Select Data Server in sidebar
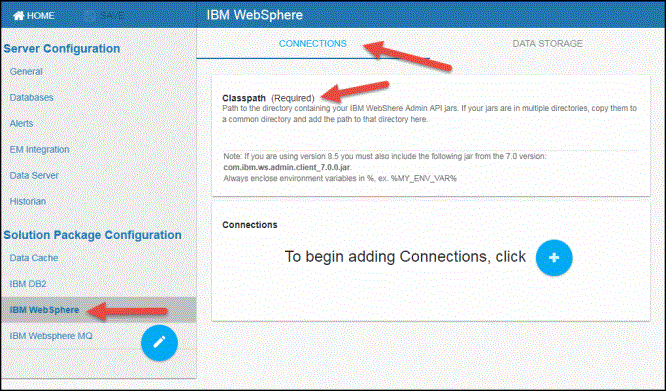The width and height of the screenshot is (666, 391). 34,175
